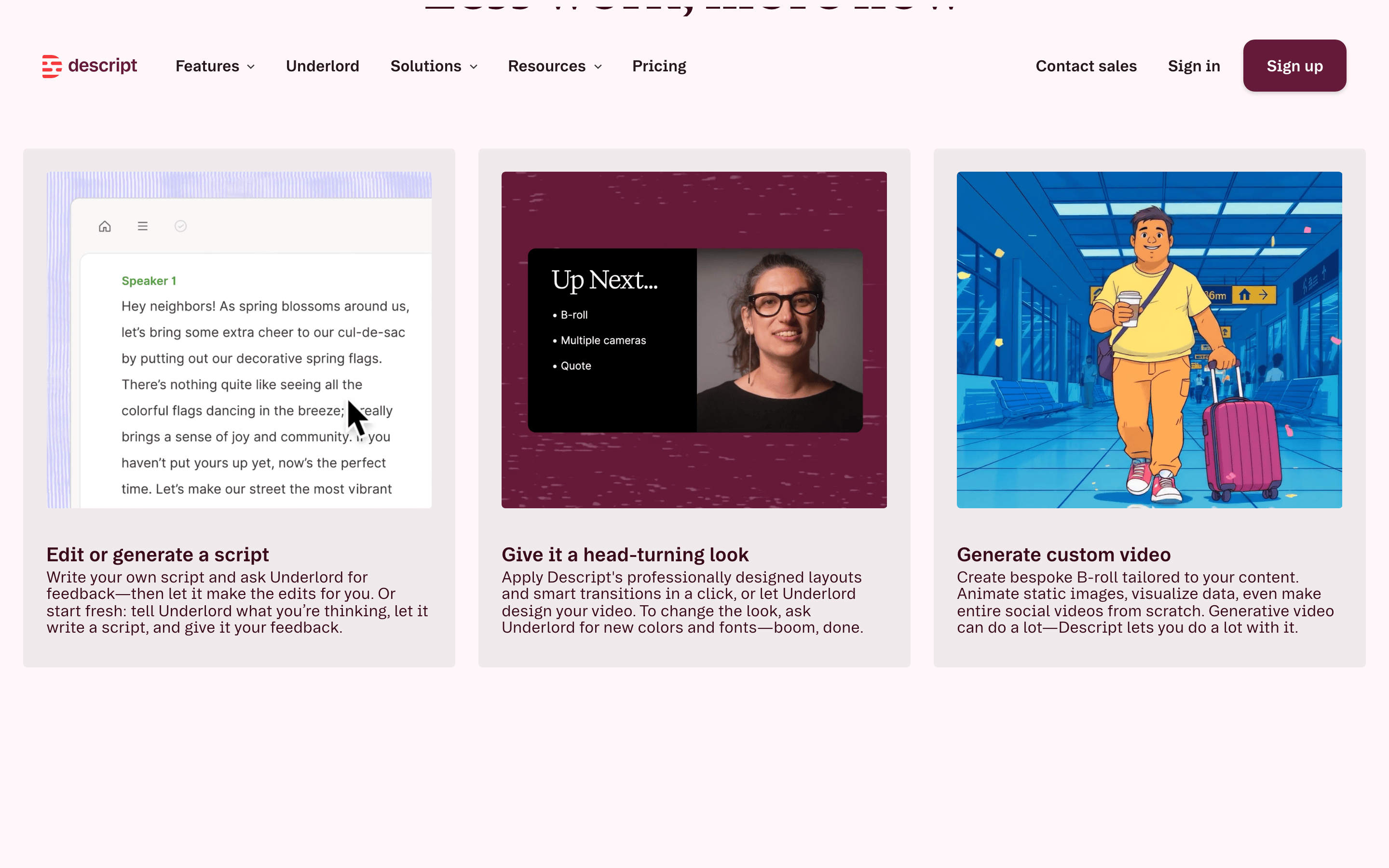Click the Features chevron arrow

[x=251, y=67]
